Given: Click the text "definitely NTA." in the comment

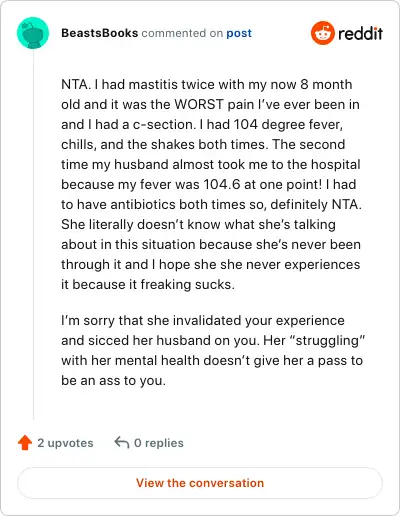Looking at the screenshot, I should tap(316, 204).
